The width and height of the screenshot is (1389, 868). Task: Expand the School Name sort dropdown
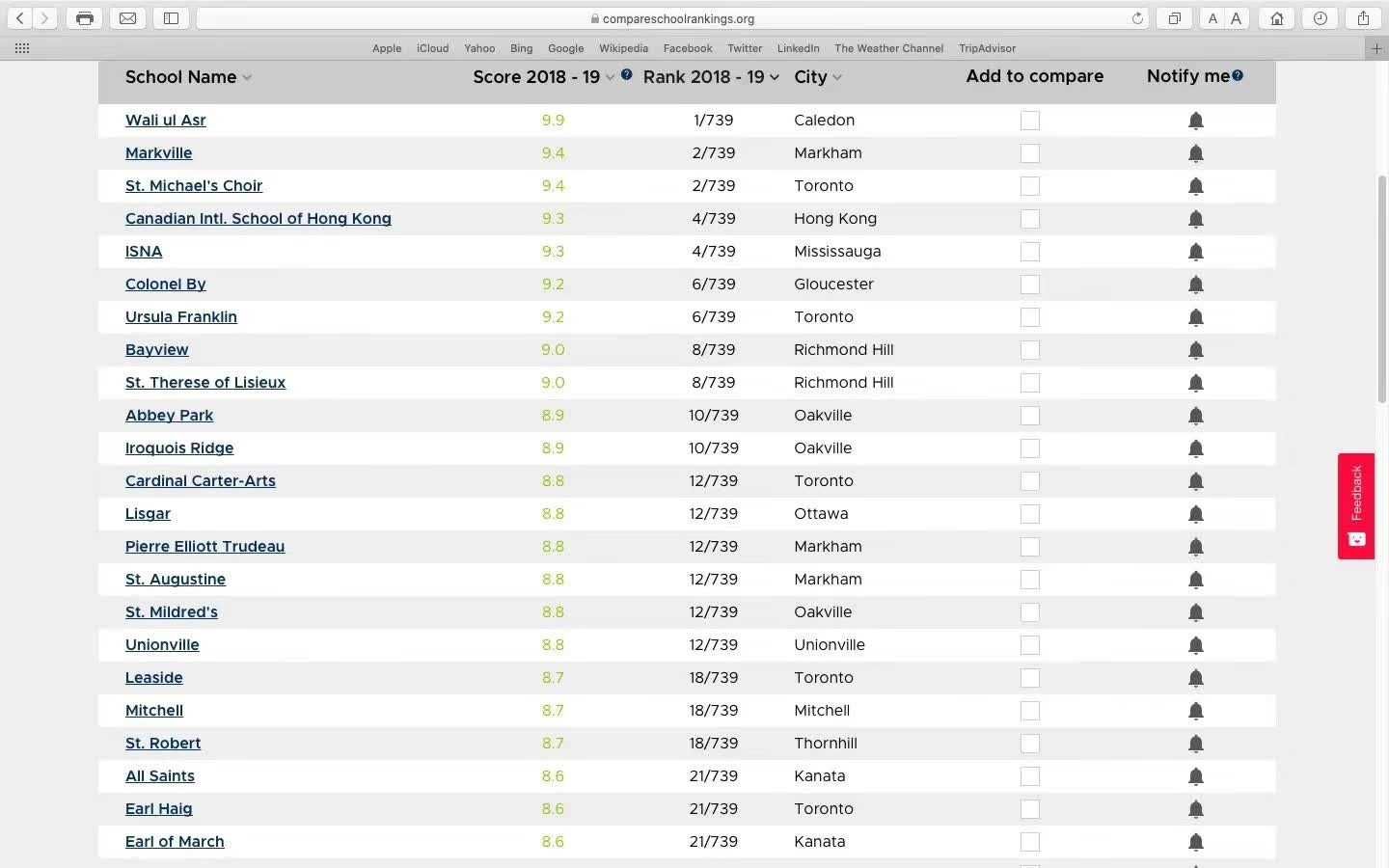click(247, 78)
